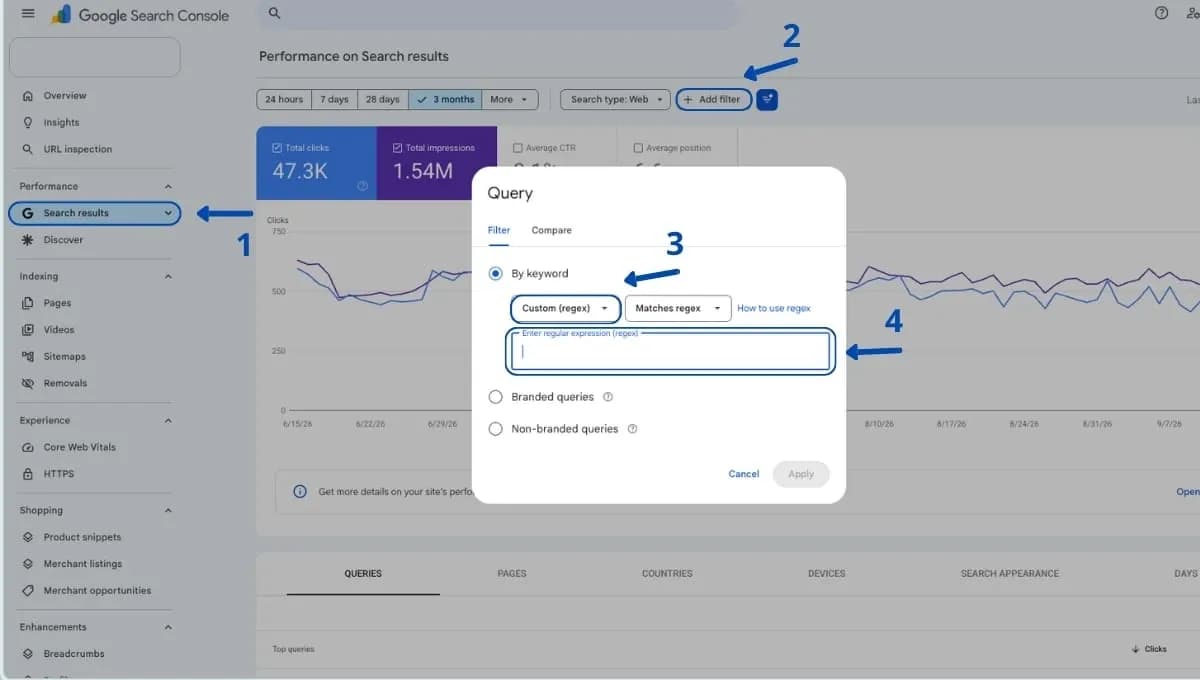Click the filter icon button beside Add filter

(767, 99)
